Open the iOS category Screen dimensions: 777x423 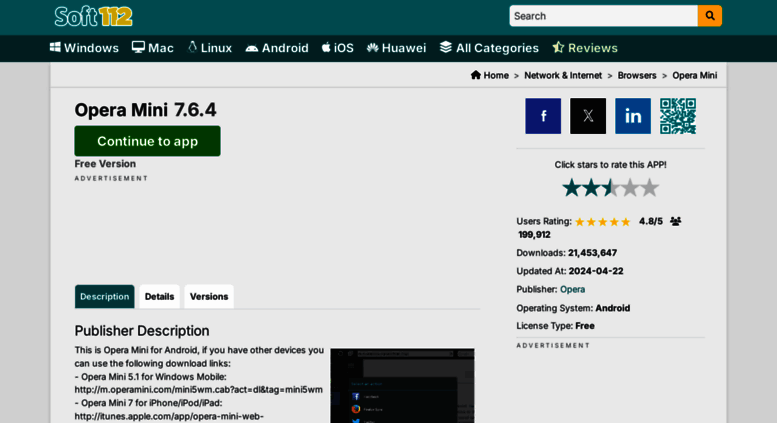(337, 48)
